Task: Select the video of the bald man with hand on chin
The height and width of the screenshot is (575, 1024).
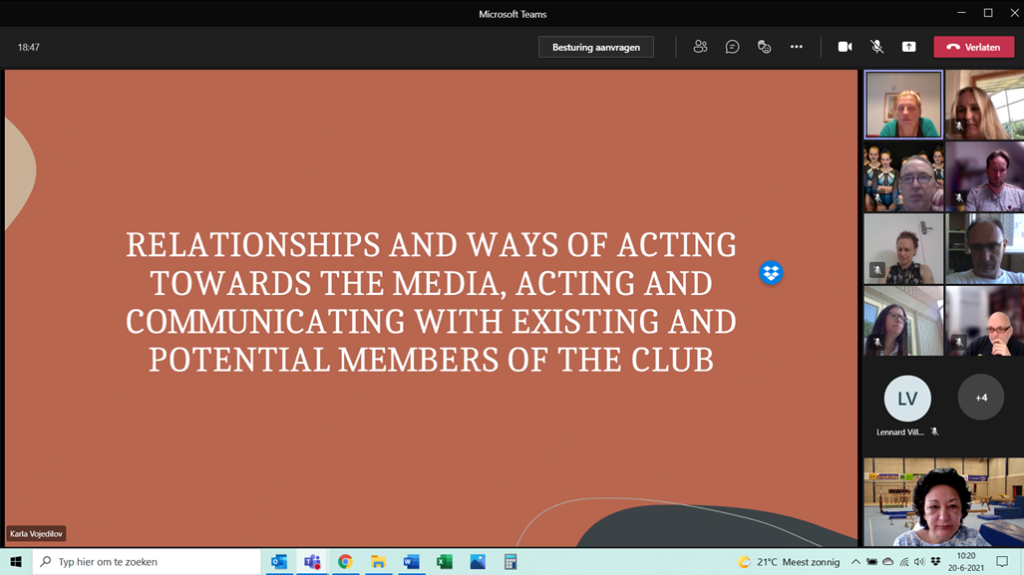Action: pos(984,321)
